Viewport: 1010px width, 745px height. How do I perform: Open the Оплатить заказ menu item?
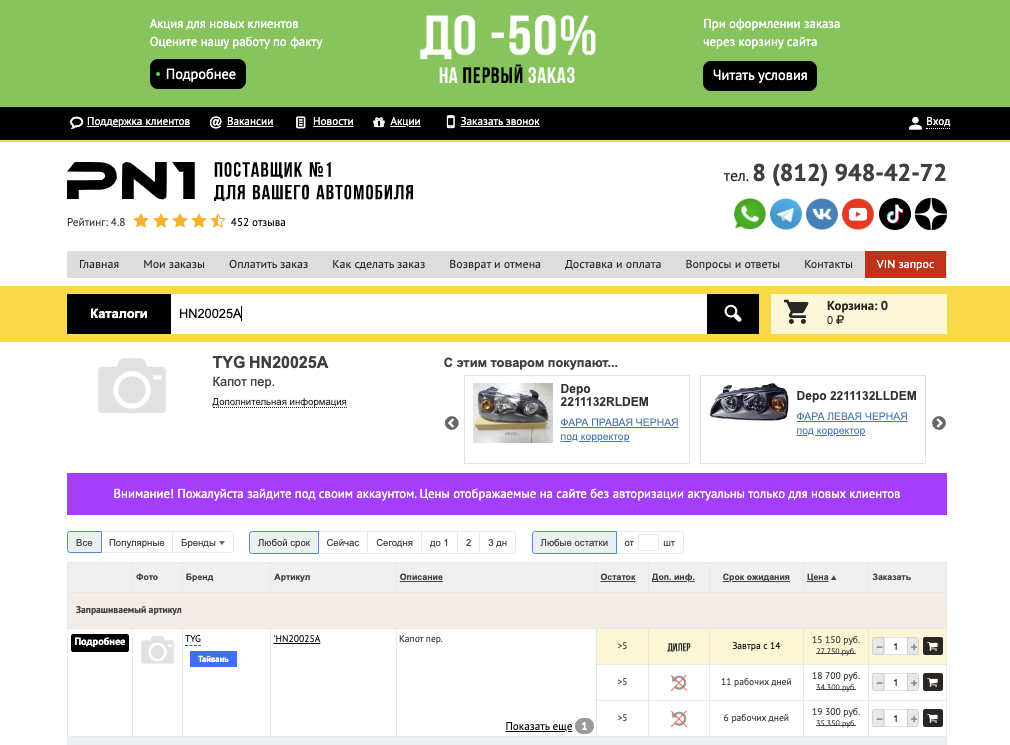(x=269, y=264)
